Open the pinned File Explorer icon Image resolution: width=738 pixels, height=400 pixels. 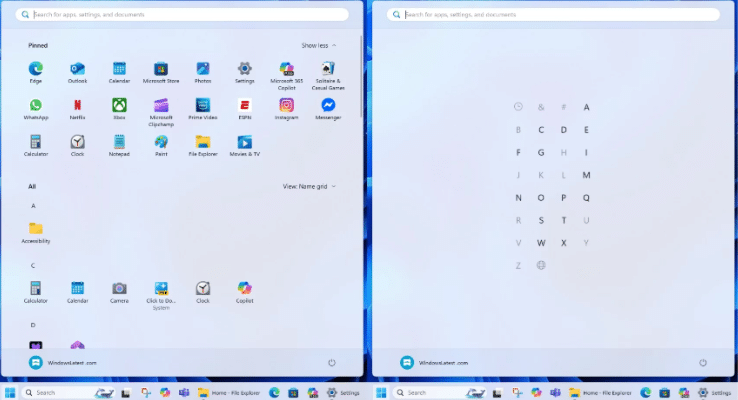pyautogui.click(x=203, y=145)
